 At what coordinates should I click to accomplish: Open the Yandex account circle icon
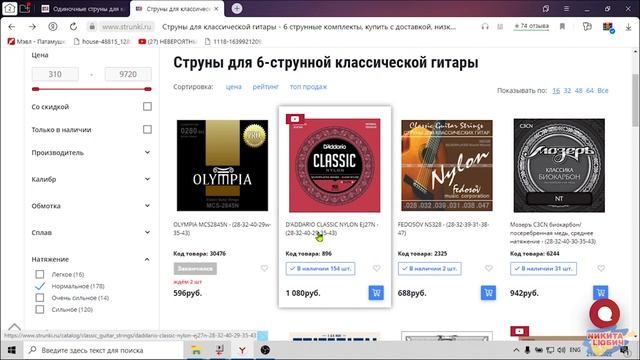click(53, 27)
